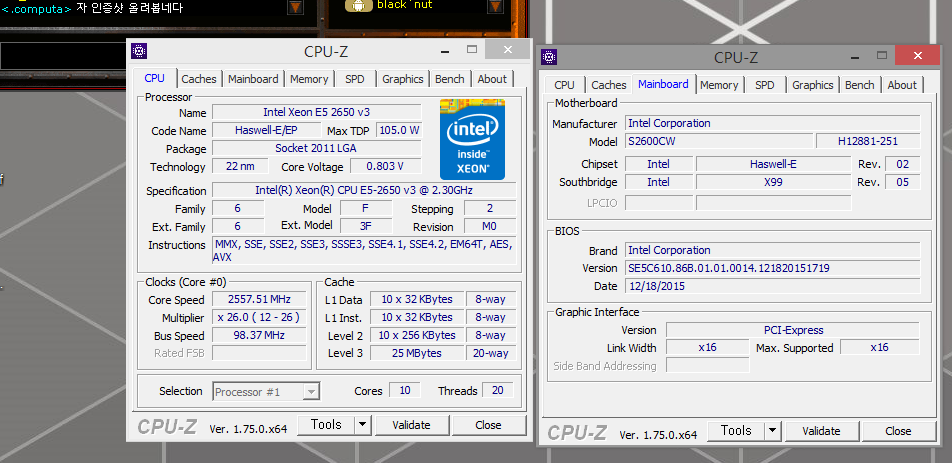Click the Android avatar icon beside black nut
Screen dimensions: 952x463
pos(359,5)
